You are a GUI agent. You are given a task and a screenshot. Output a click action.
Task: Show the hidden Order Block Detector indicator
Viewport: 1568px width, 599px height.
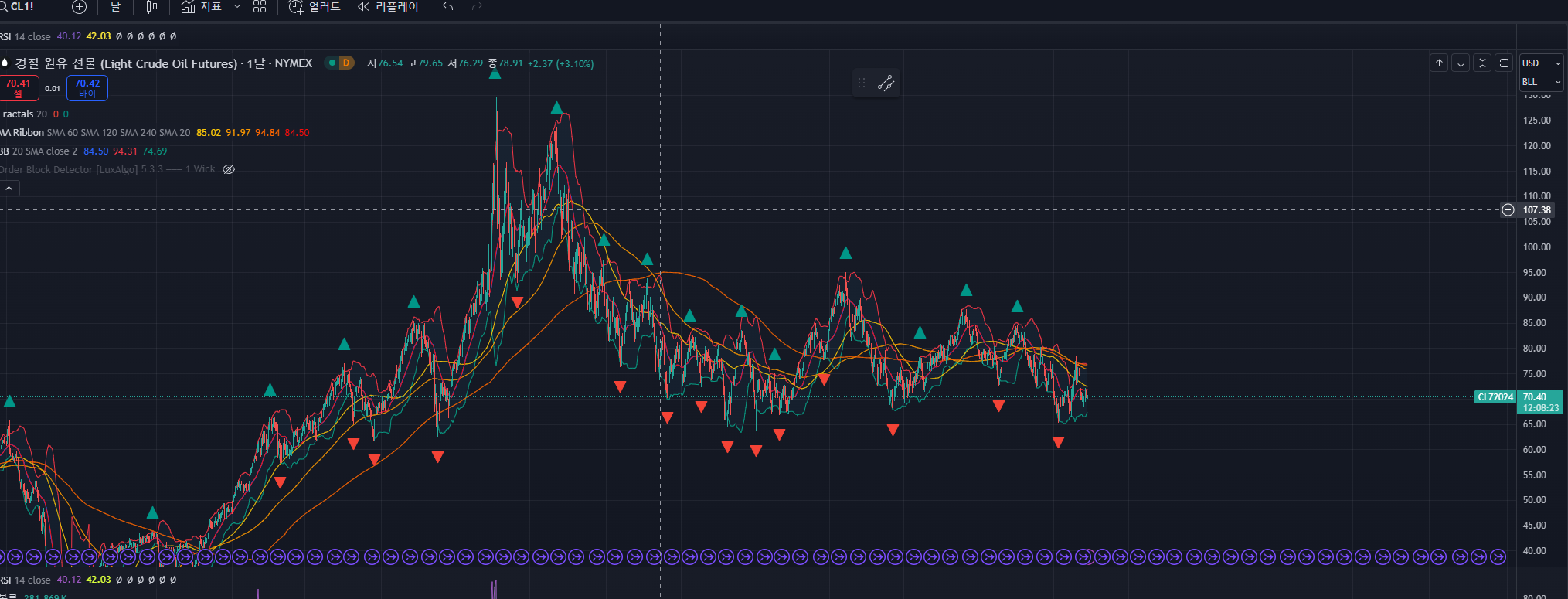(x=229, y=169)
